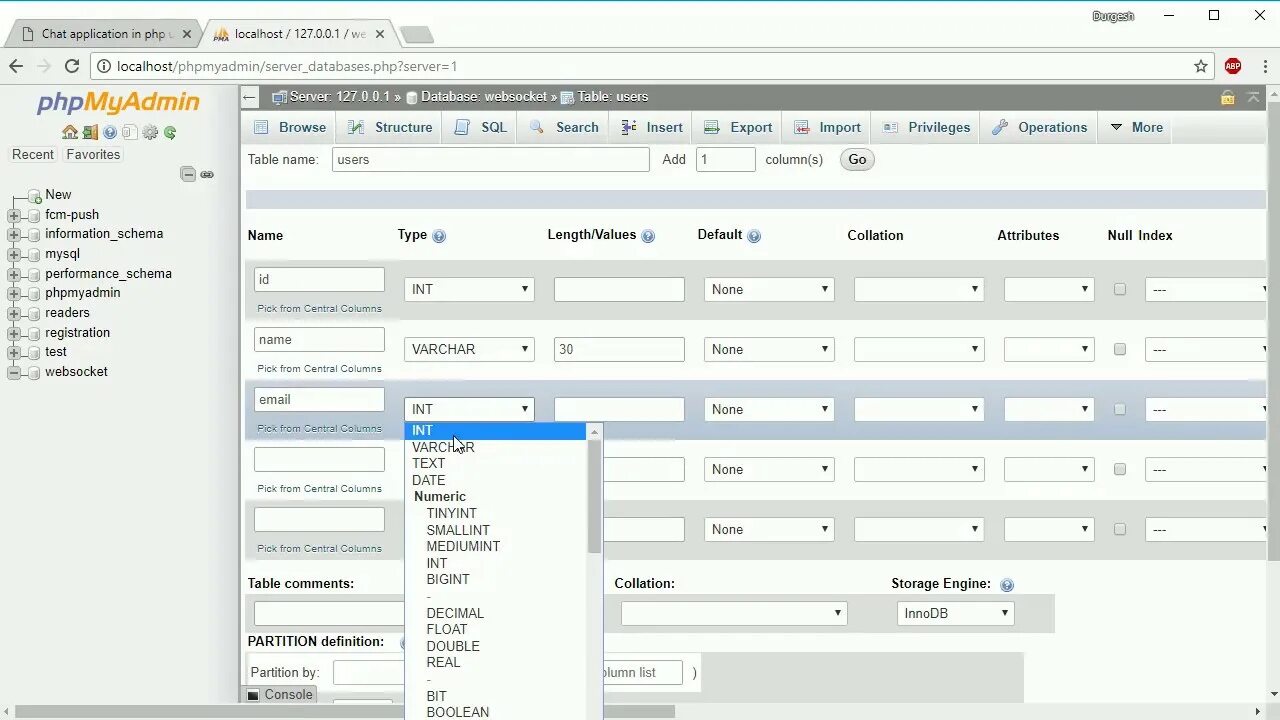This screenshot has height=720, width=1280.
Task: Click the site info icon in address bar
Action: pyautogui.click(x=104, y=66)
